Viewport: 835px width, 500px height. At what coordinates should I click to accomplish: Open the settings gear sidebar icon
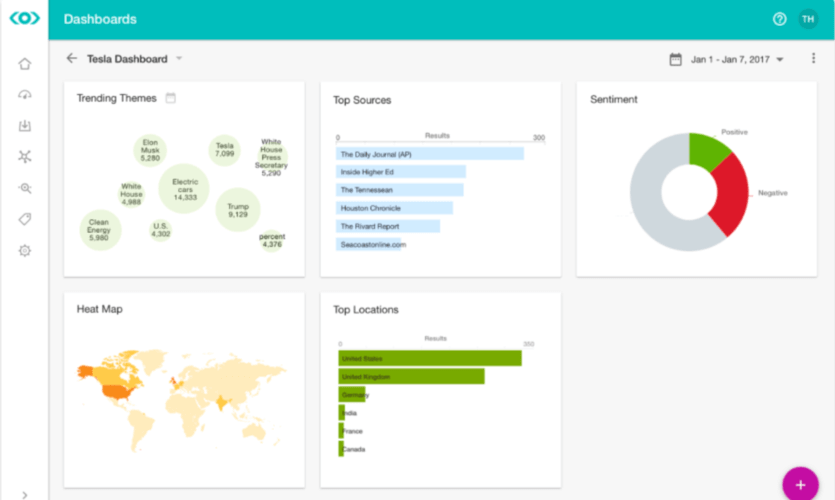(x=24, y=250)
